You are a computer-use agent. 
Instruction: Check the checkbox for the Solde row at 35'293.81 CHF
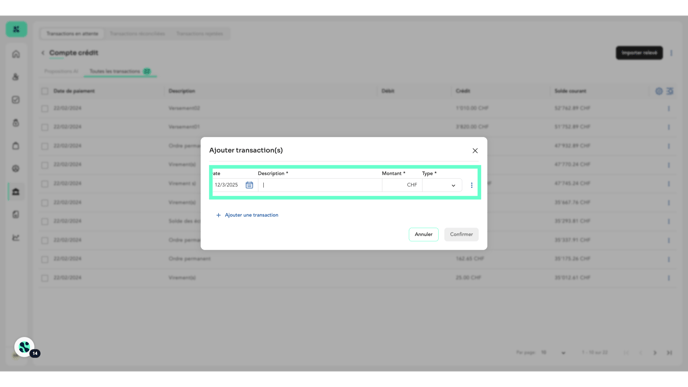pyautogui.click(x=45, y=222)
